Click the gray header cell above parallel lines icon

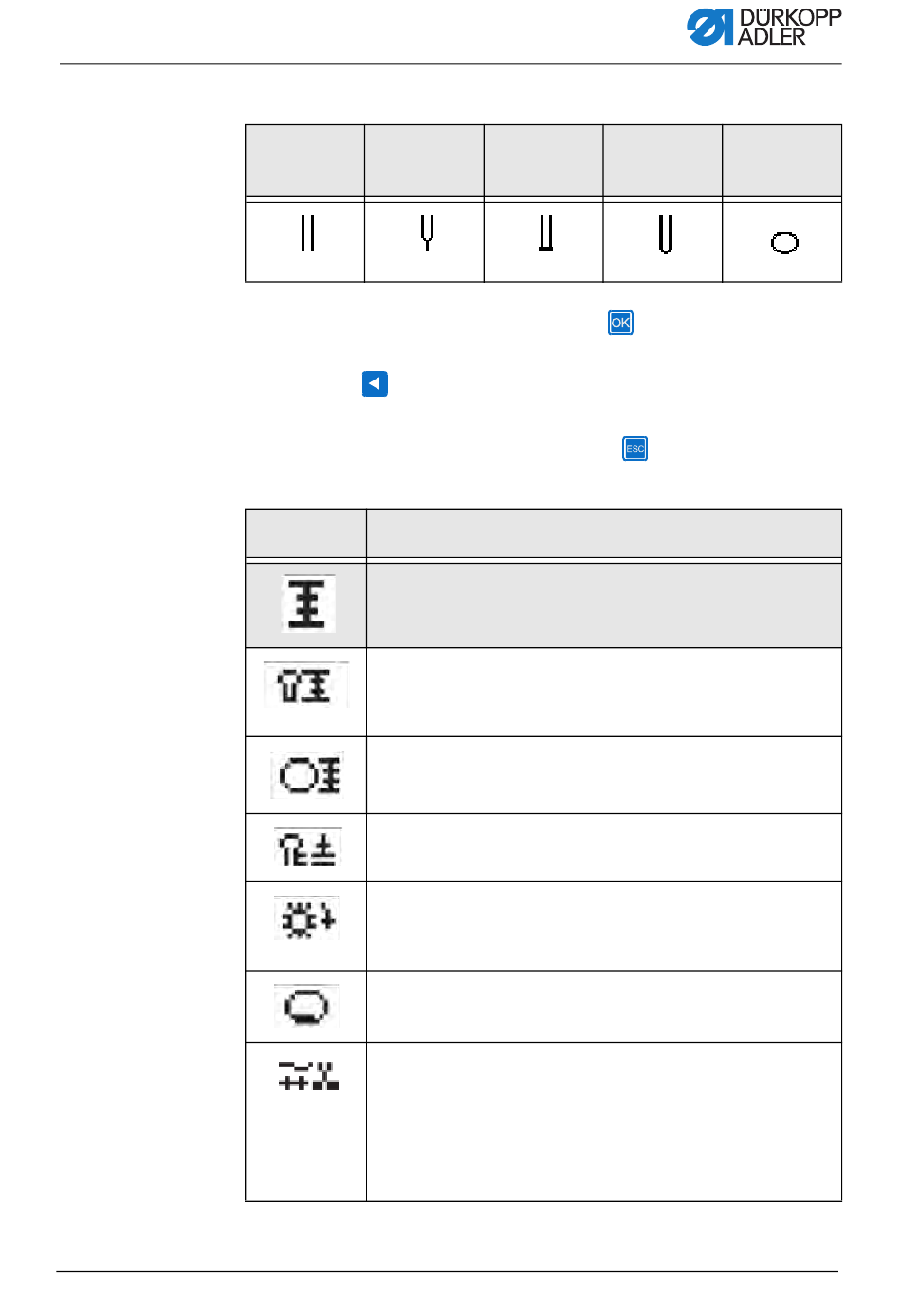[304, 160]
